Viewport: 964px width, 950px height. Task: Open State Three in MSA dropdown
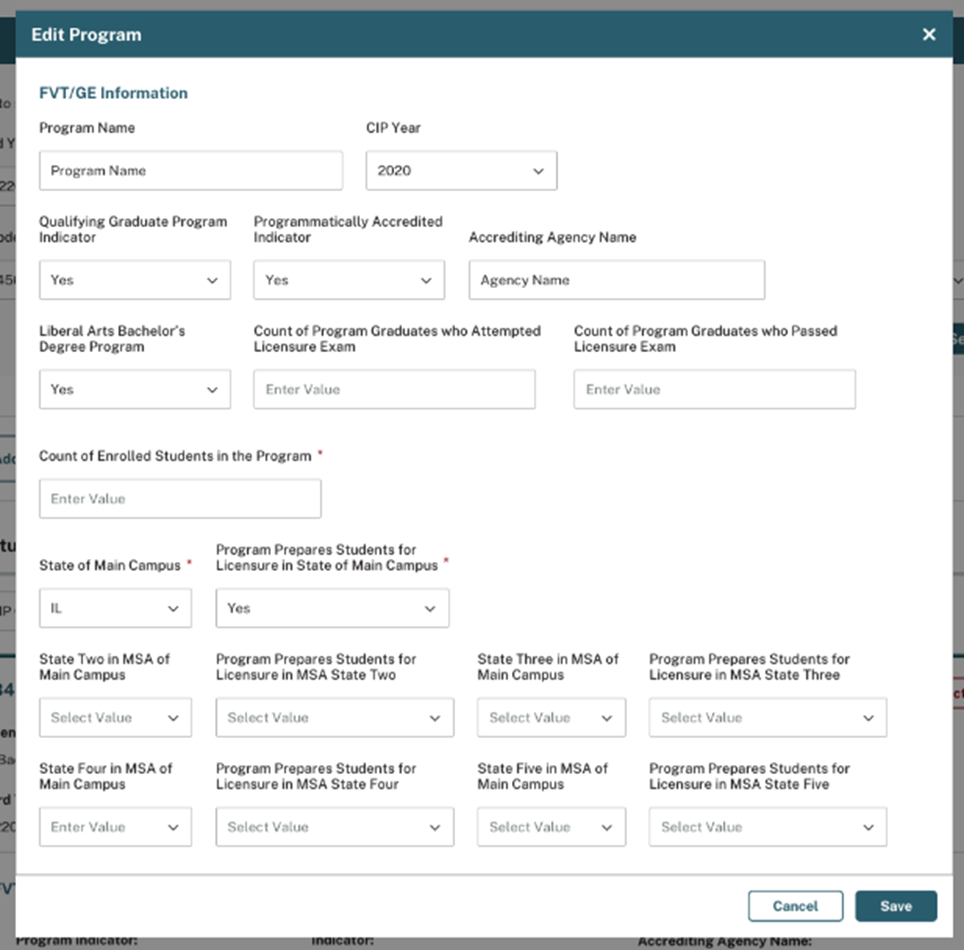[551, 718]
